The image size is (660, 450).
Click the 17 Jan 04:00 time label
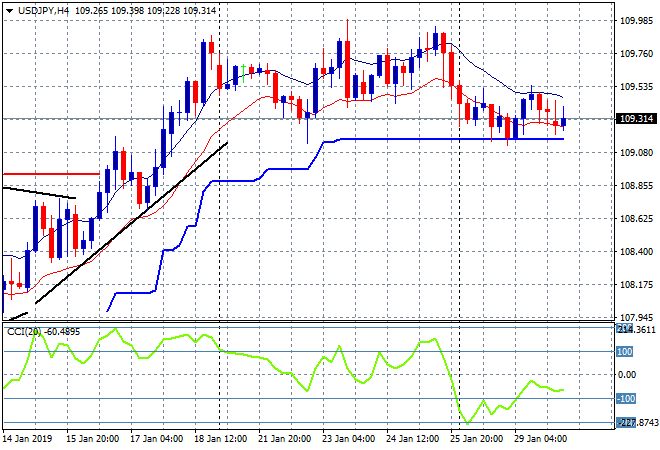pos(157,439)
